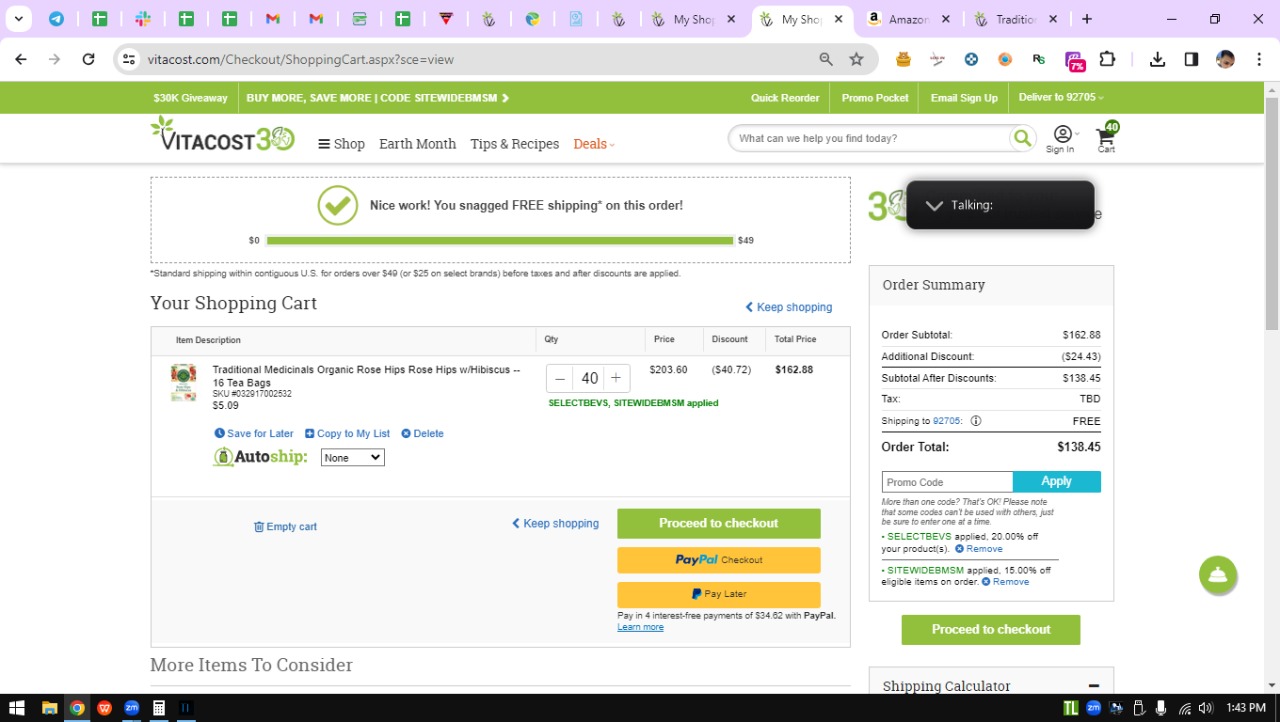This screenshot has width=1280, height=722.
Task: Remove the SITEWIDEBMSM promo code
Action: point(1005,582)
